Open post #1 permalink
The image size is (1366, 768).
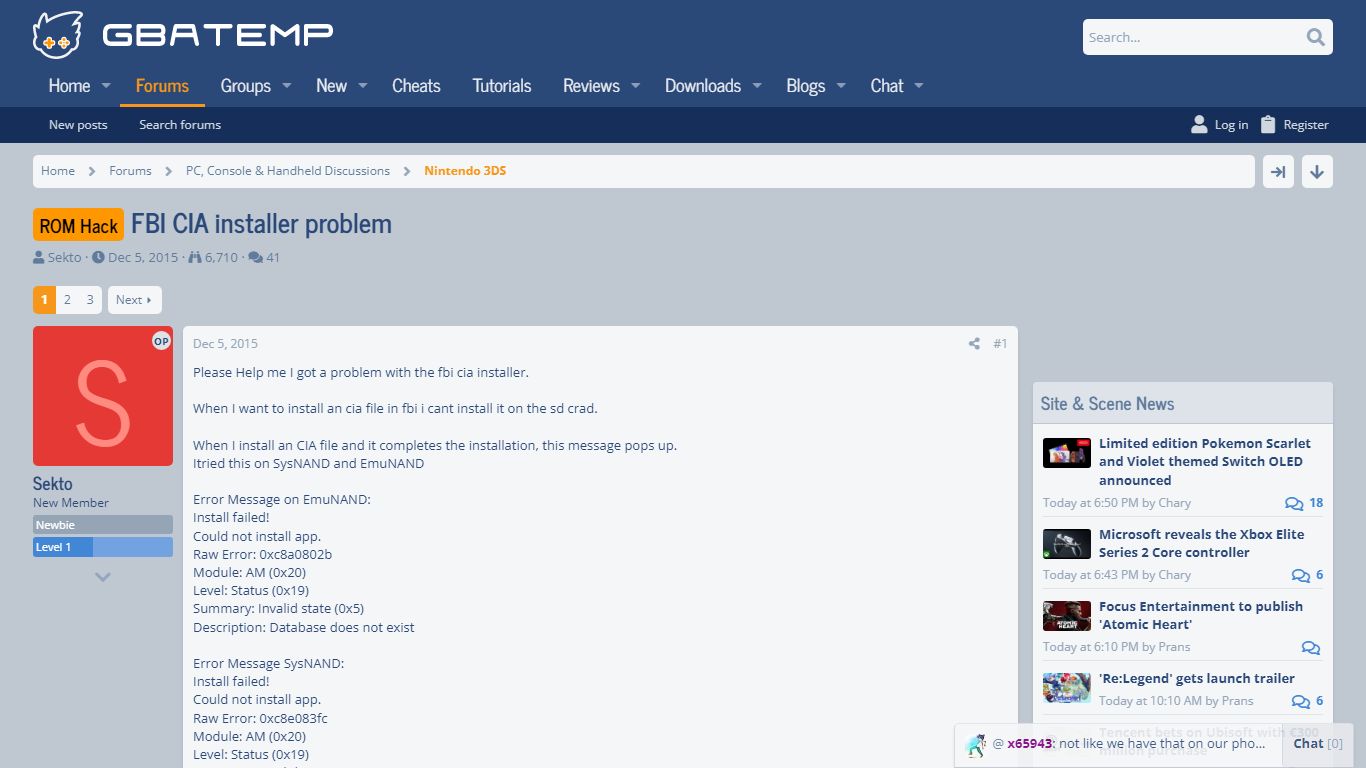[x=1000, y=344]
